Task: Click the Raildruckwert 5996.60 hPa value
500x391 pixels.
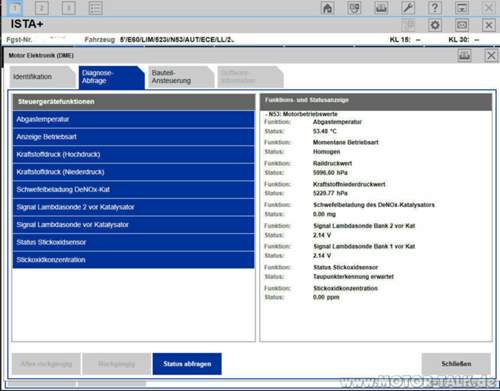Action: tap(330, 173)
